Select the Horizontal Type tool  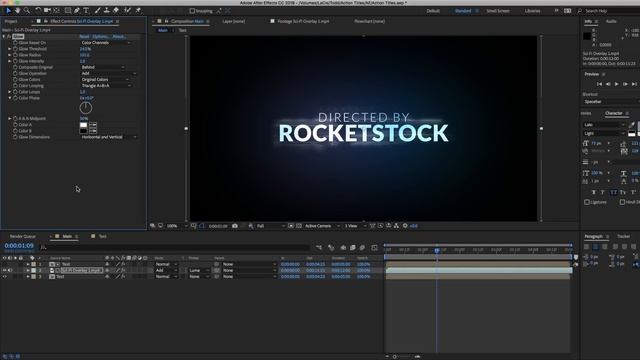pyautogui.click(x=86, y=11)
